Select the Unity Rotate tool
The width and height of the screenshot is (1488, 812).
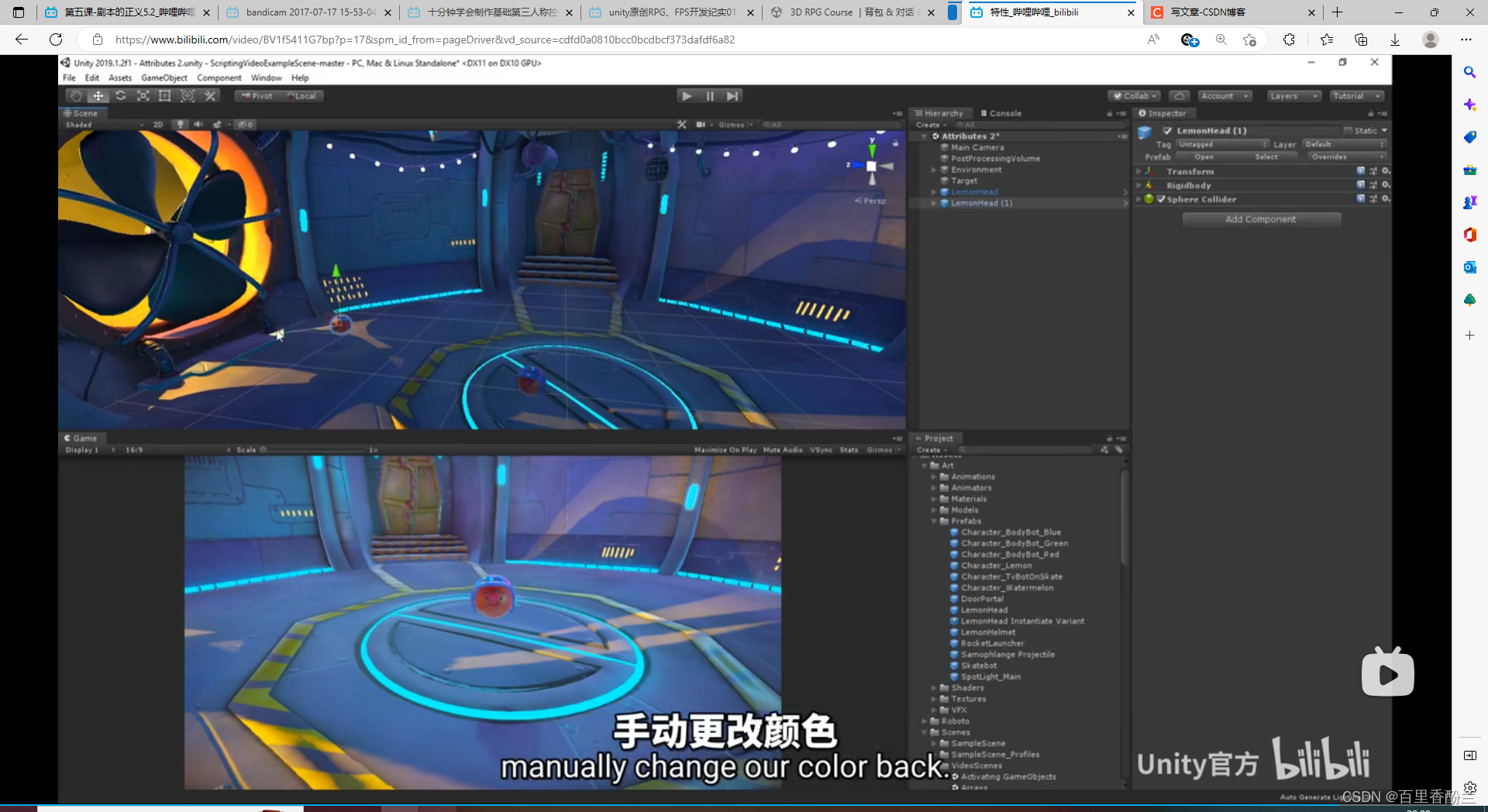click(x=121, y=96)
